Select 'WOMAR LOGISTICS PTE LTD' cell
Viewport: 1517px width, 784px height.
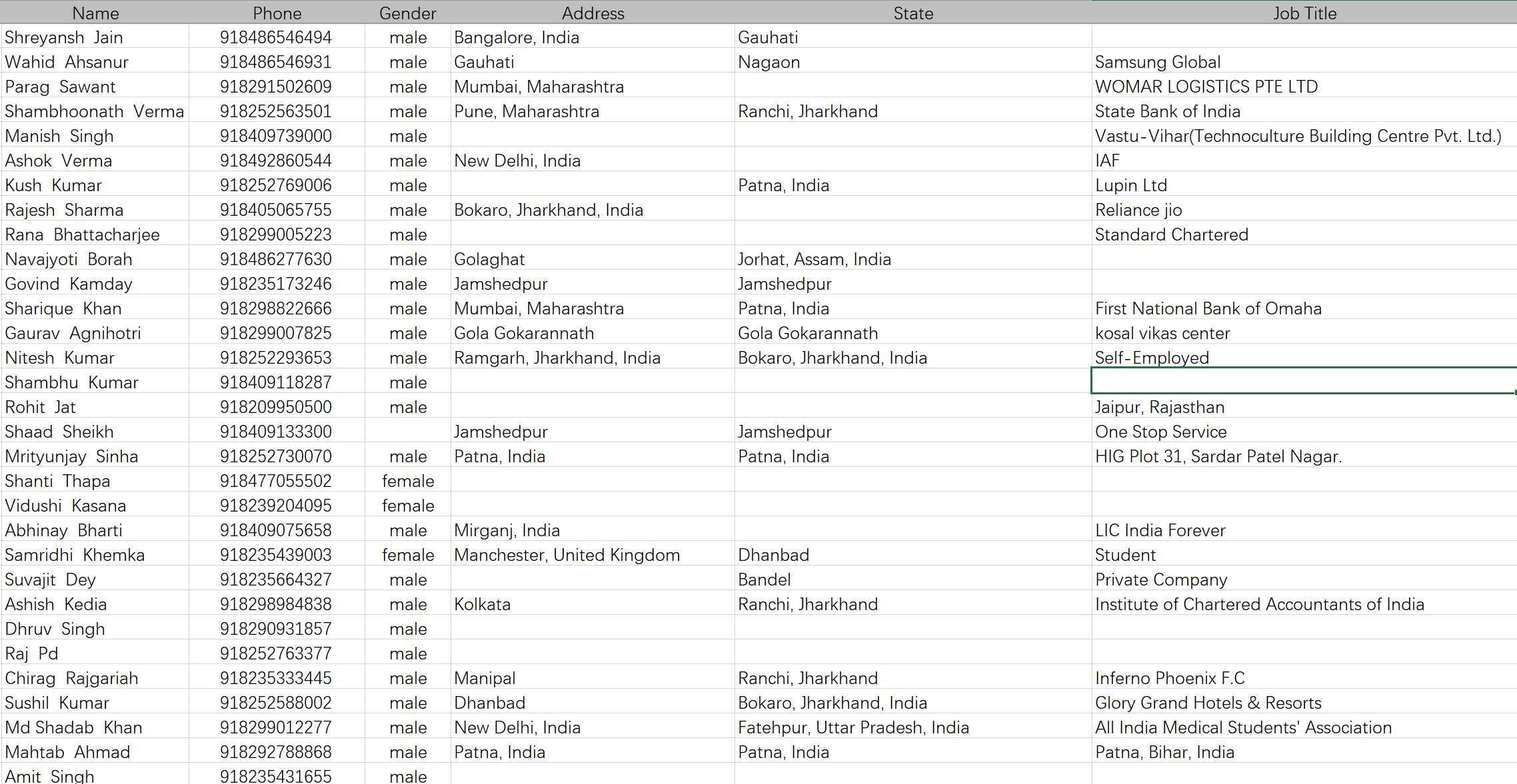(x=1304, y=87)
